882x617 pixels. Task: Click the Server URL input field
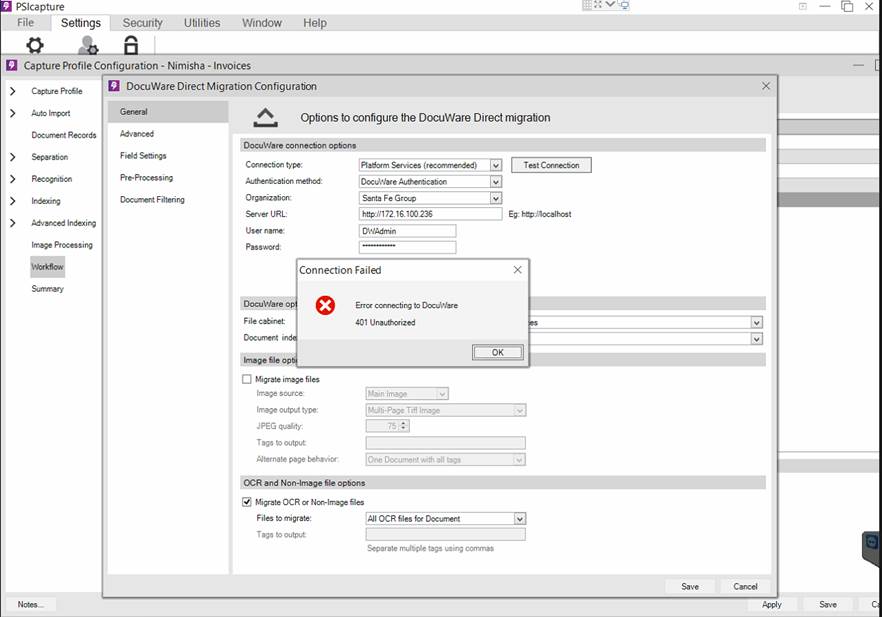[430, 214]
